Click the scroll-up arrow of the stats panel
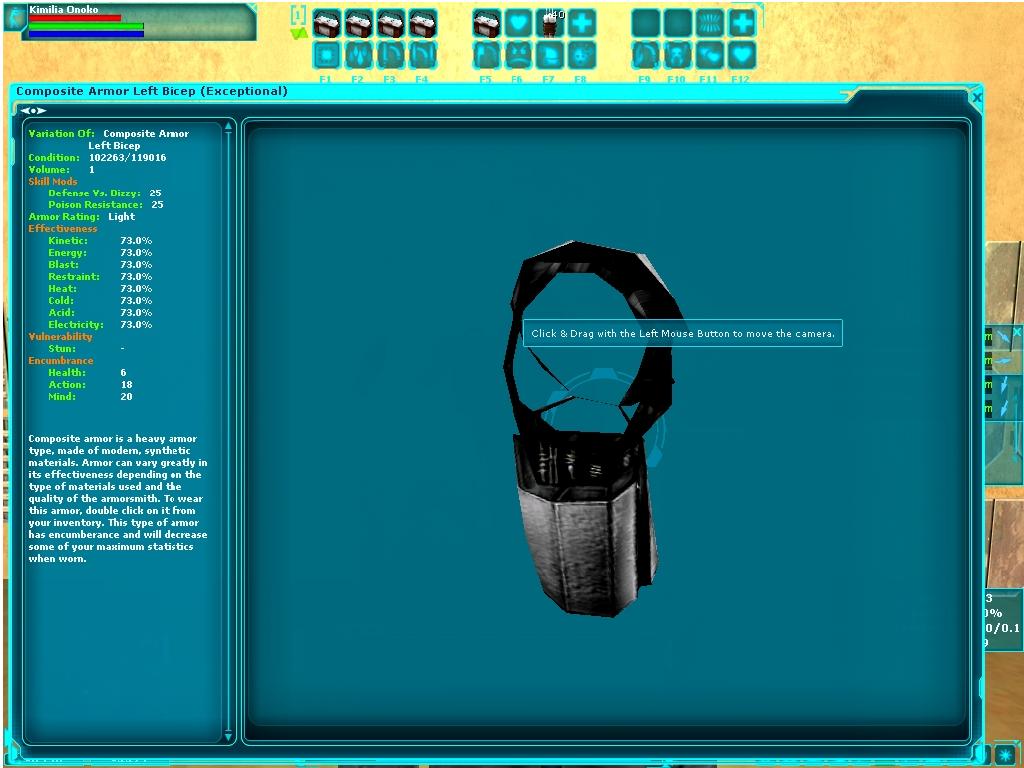The width and height of the screenshot is (1024, 768). [229, 127]
